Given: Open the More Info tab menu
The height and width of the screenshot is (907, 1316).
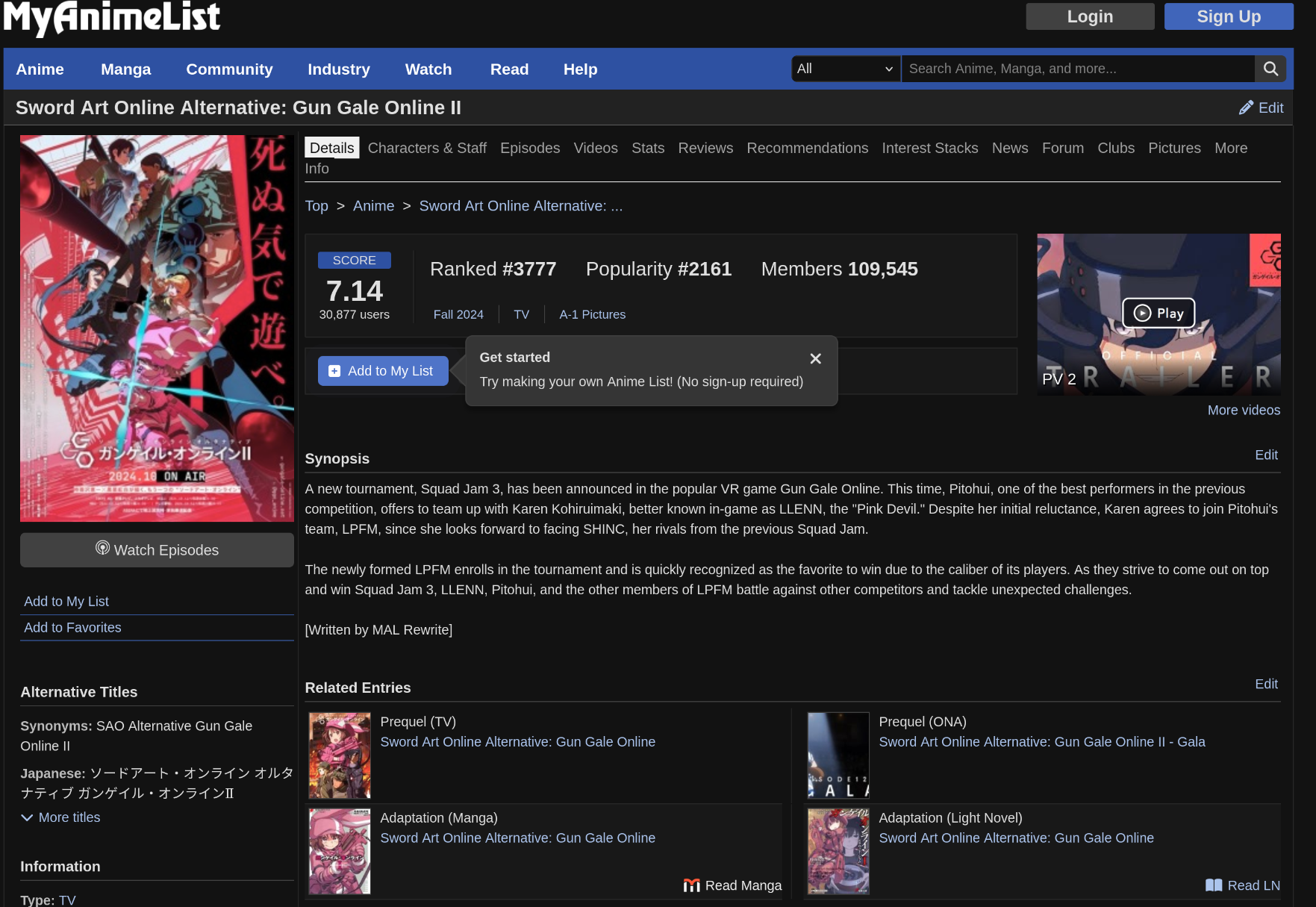Looking at the screenshot, I should coord(1230,148).
